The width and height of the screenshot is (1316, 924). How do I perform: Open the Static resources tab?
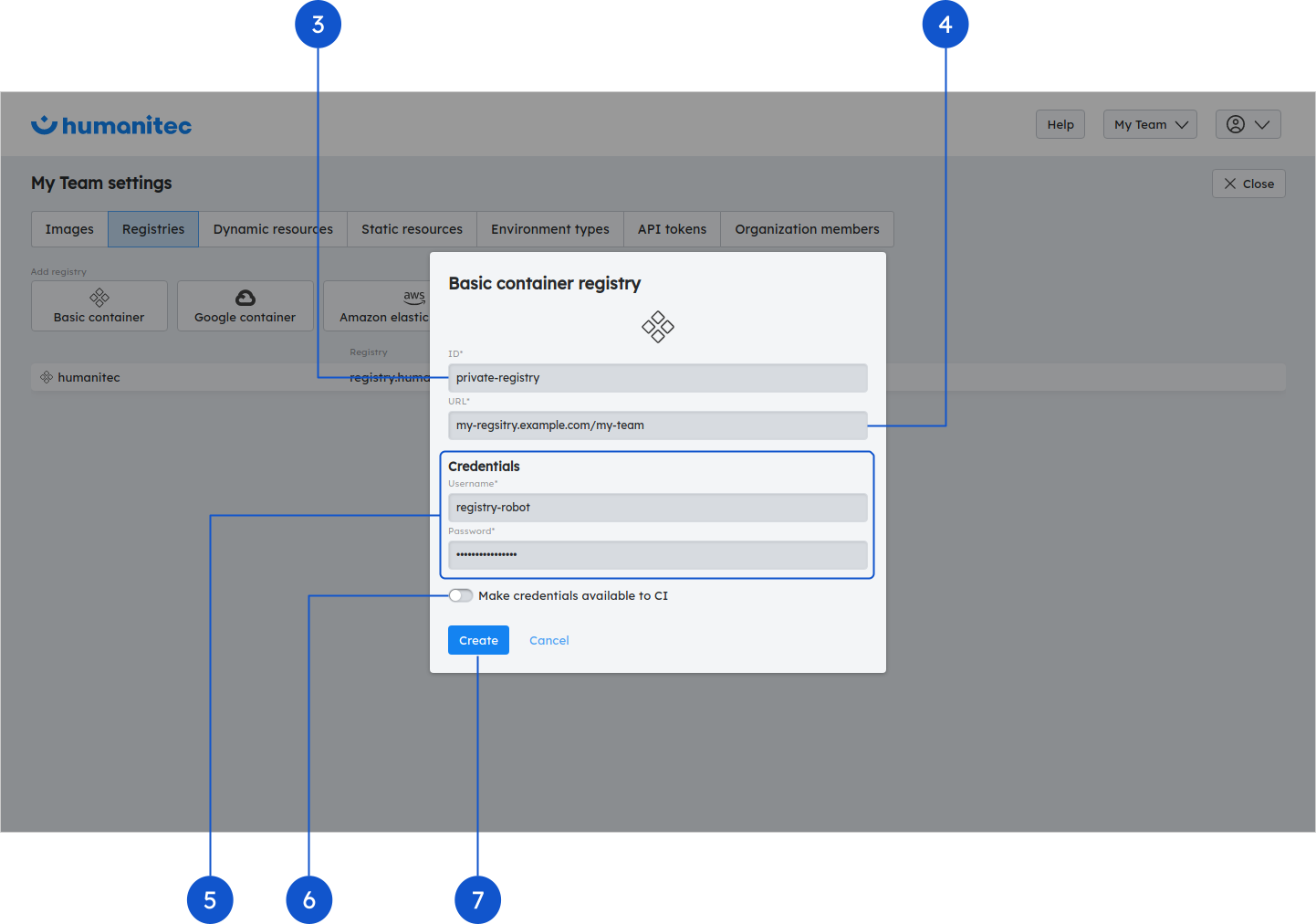412,229
